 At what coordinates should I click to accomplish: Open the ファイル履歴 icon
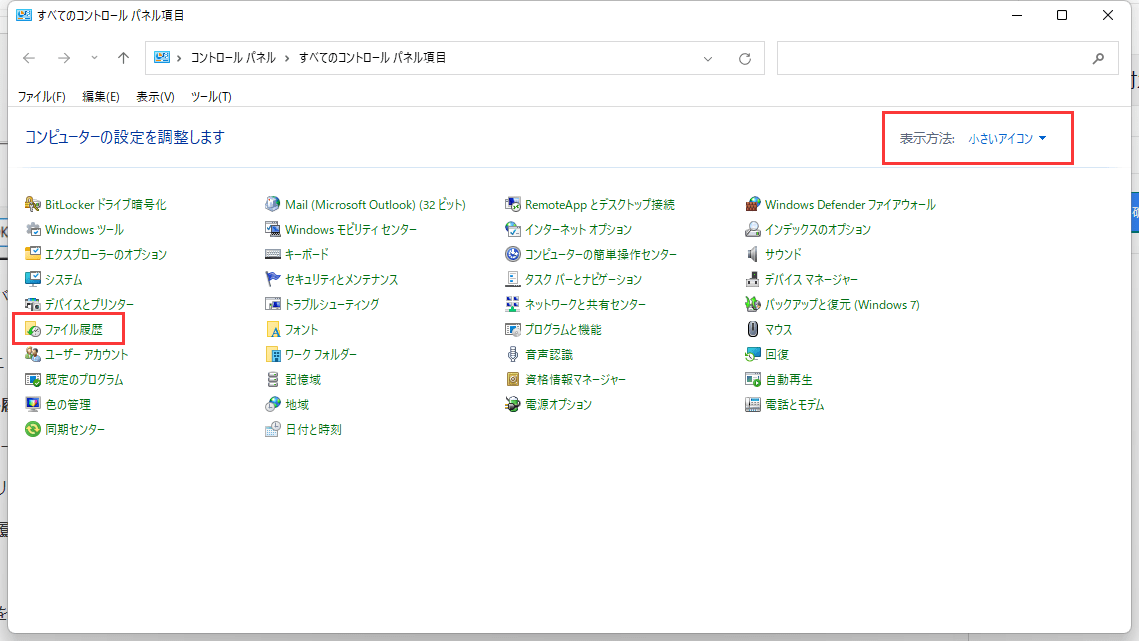coord(33,329)
